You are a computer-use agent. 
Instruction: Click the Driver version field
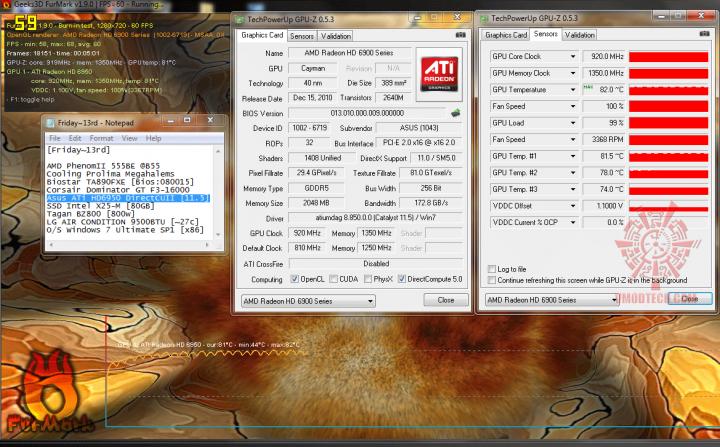pos(375,218)
